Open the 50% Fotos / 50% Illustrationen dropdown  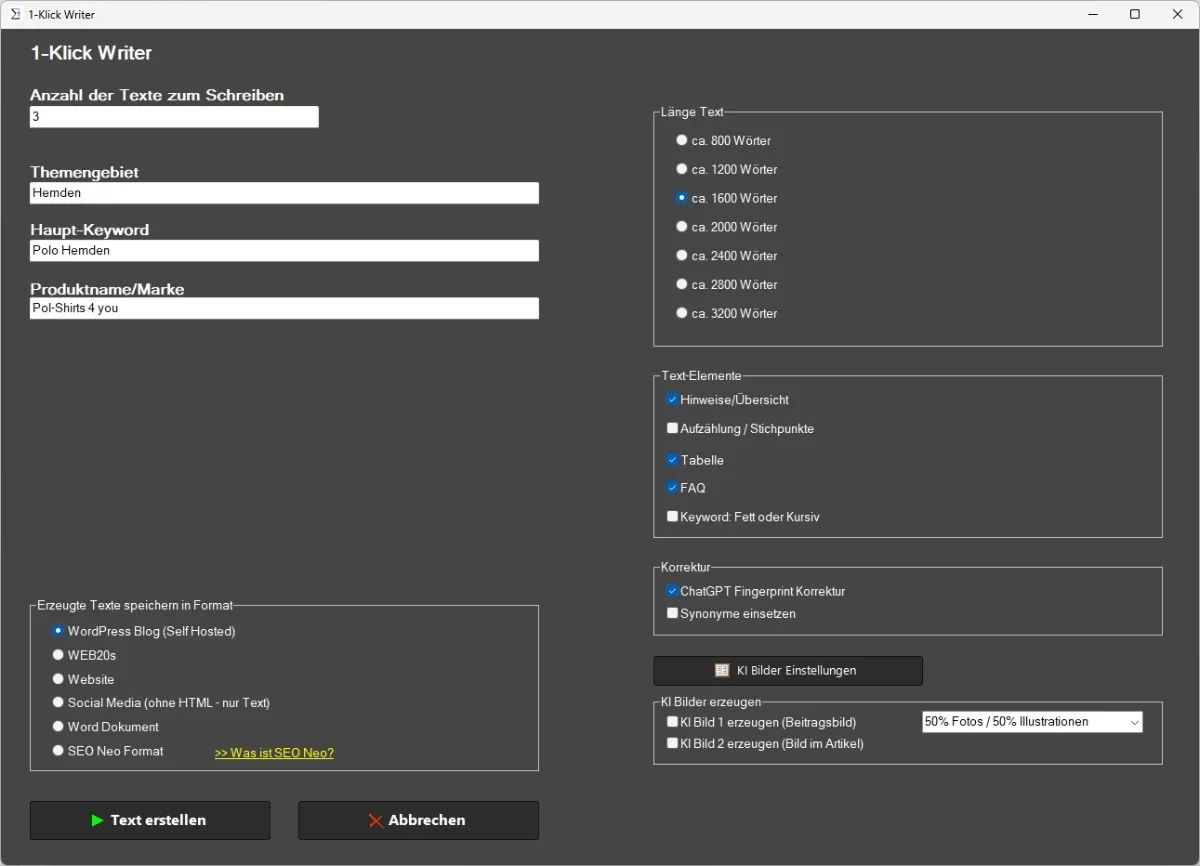(1032, 721)
